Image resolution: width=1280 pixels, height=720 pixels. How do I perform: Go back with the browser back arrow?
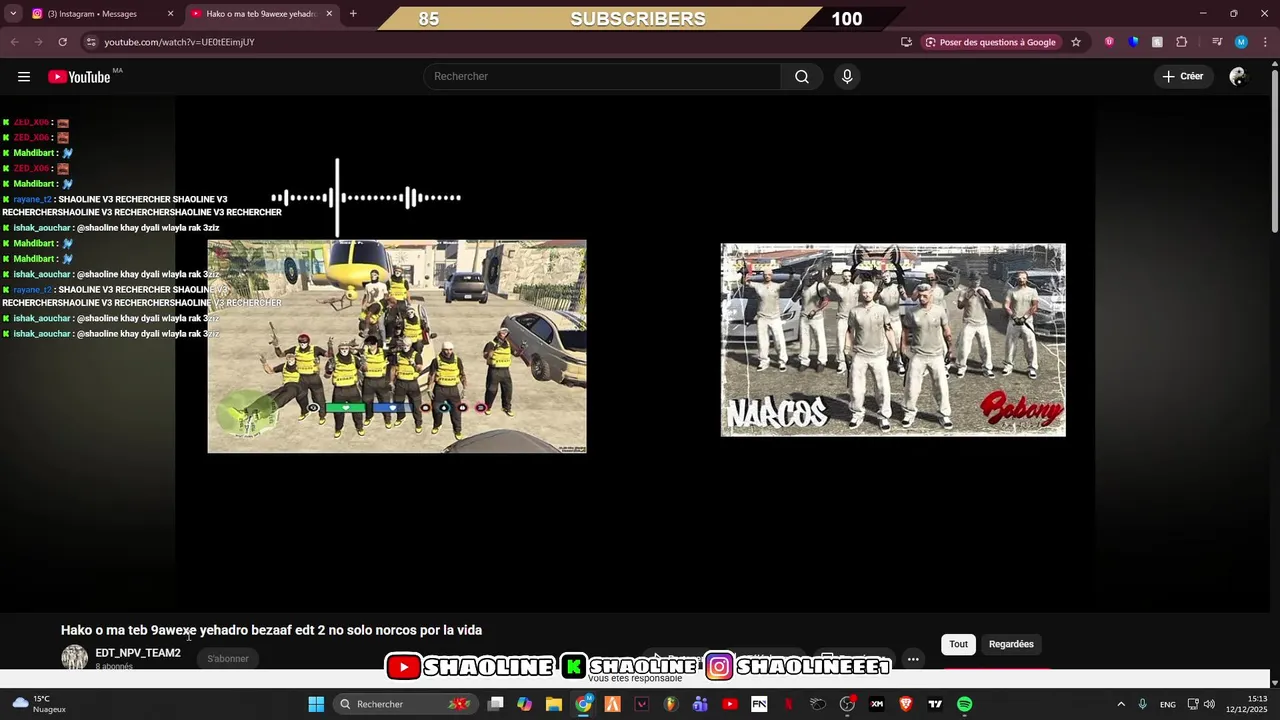[x=14, y=42]
